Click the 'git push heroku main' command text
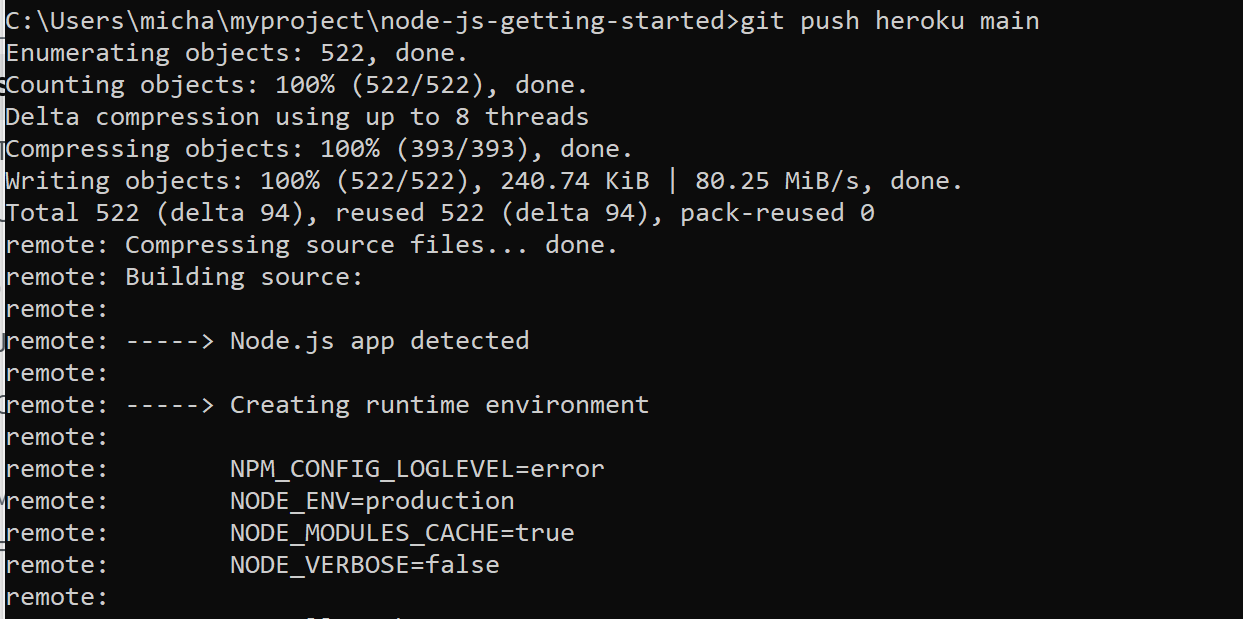1243x619 pixels. pyautogui.click(x=890, y=21)
